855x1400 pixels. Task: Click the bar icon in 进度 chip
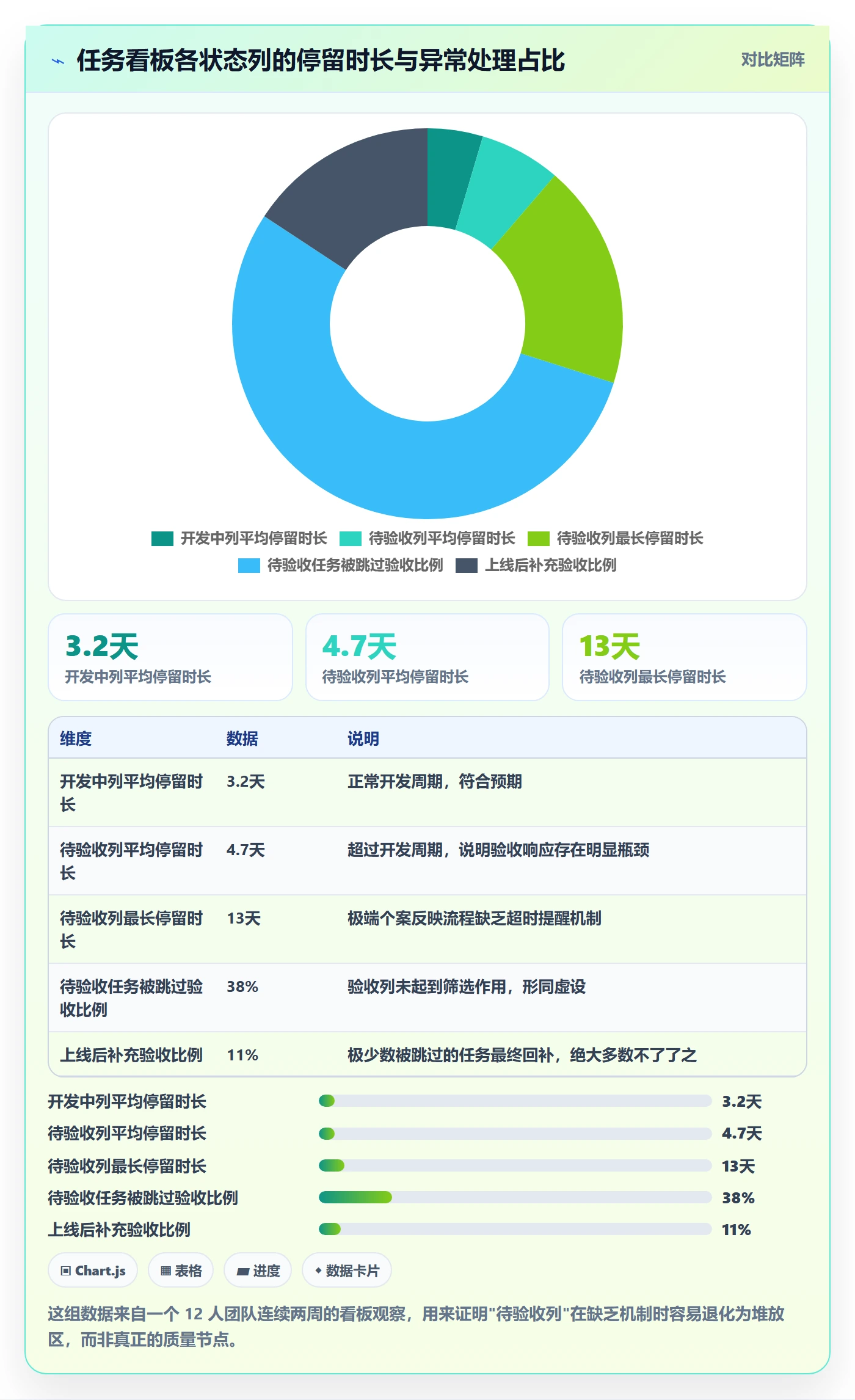[243, 1272]
